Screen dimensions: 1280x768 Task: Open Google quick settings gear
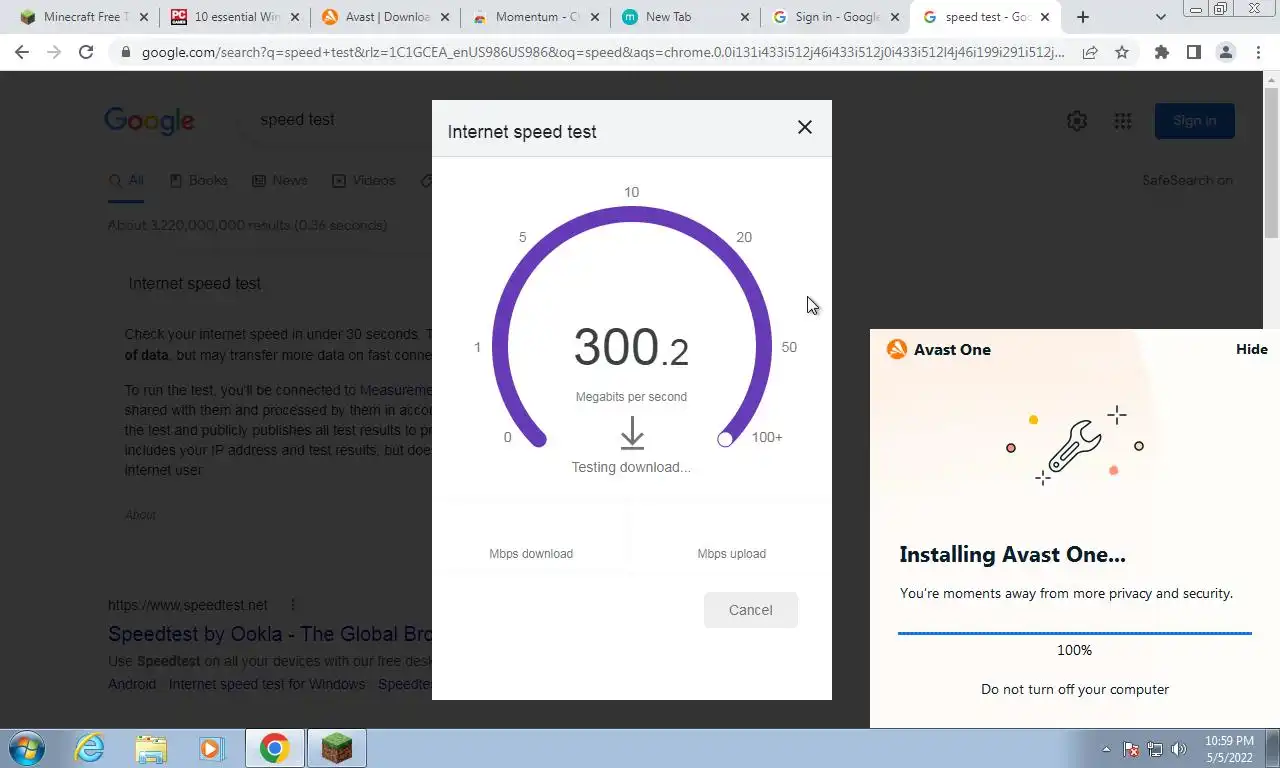point(1077,121)
